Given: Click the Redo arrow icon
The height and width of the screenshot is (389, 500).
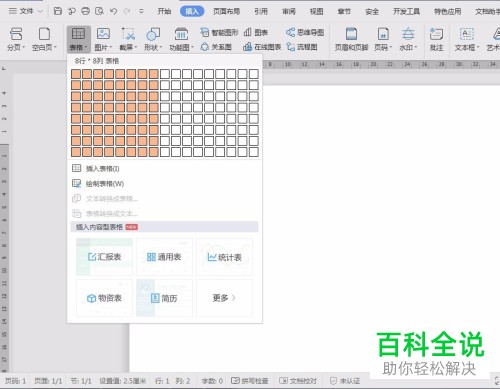Looking at the screenshot, I should click(127, 11).
